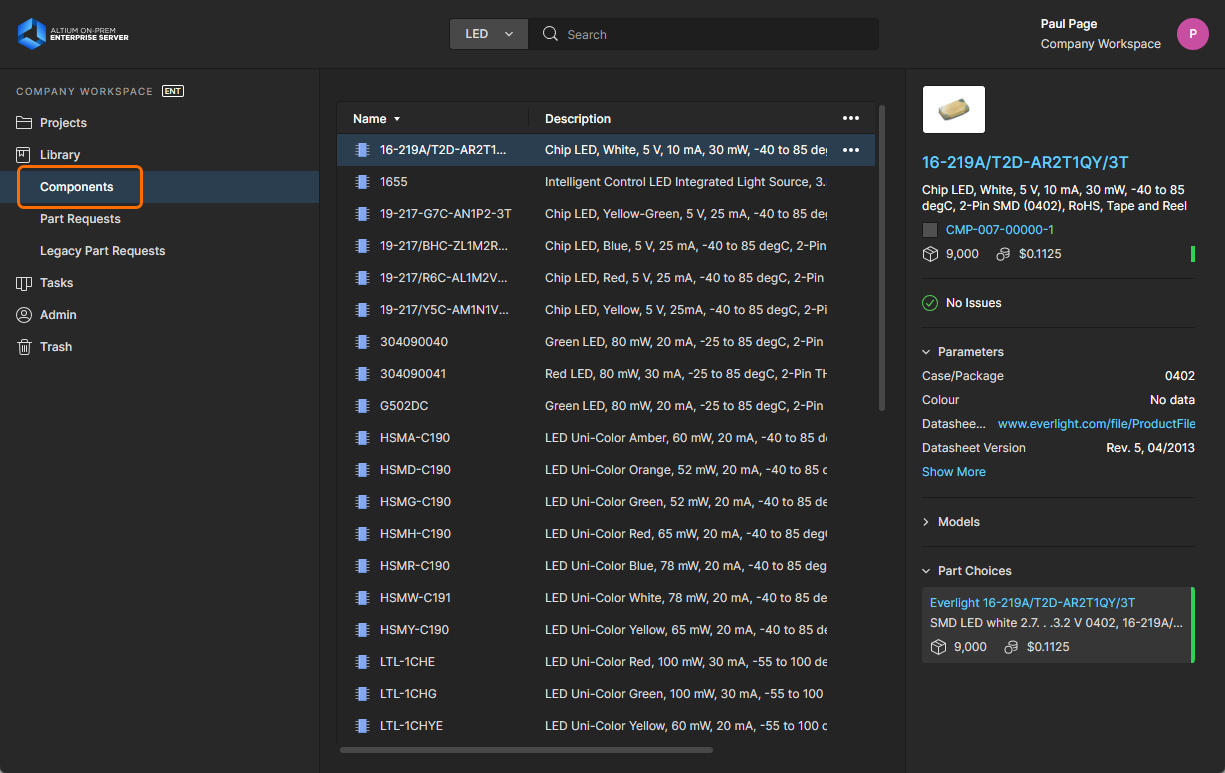1225x773 pixels.
Task: Open Admin via its user icon
Action: [24, 315]
